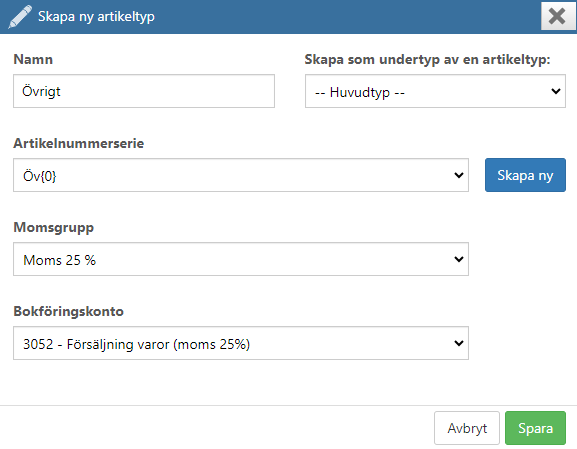Screen dimensions: 577x449
Task: Click the Artikelnummerserie label
Action: [x=78, y=143]
